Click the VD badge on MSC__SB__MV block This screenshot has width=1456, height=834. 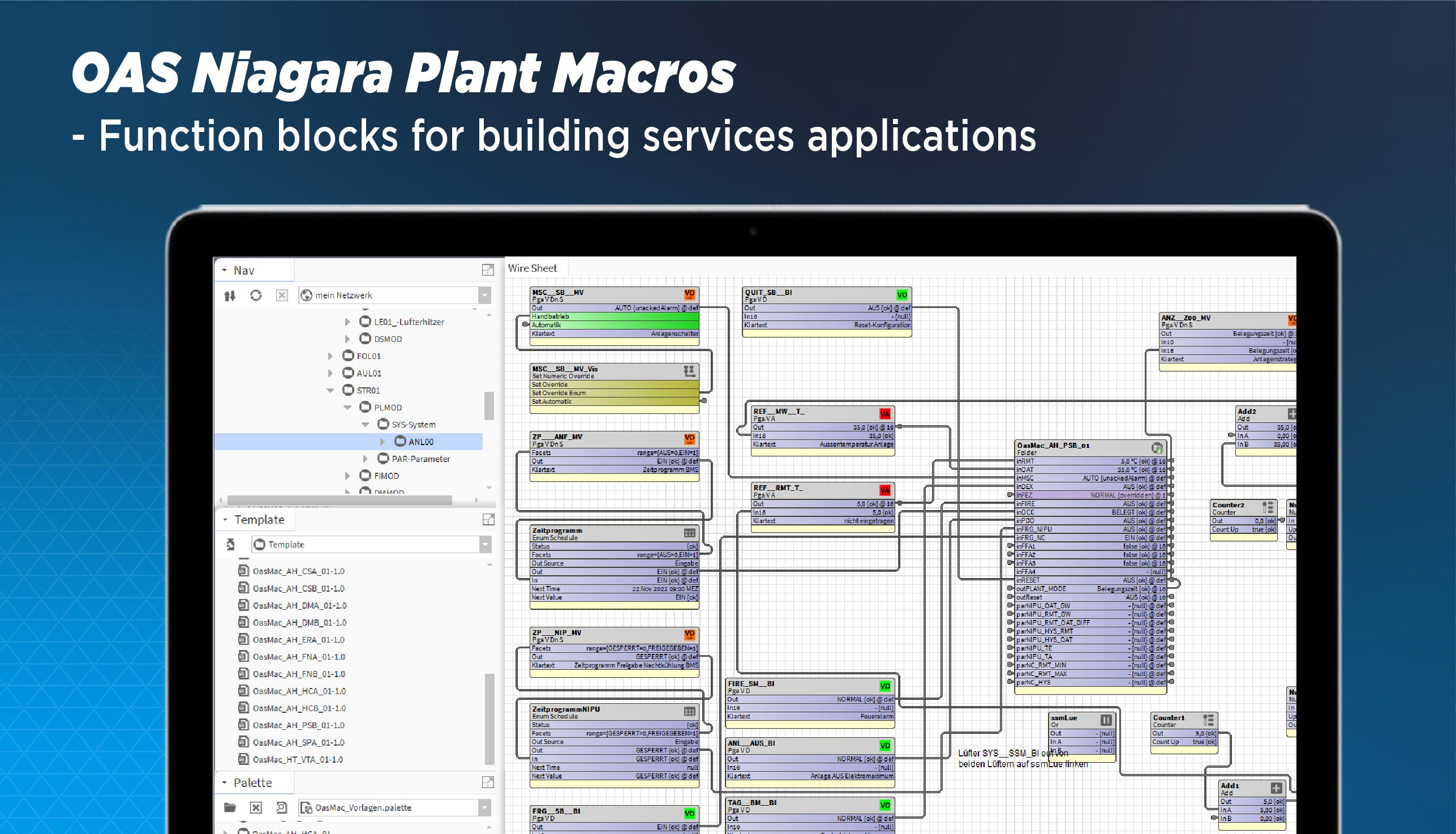click(x=690, y=294)
